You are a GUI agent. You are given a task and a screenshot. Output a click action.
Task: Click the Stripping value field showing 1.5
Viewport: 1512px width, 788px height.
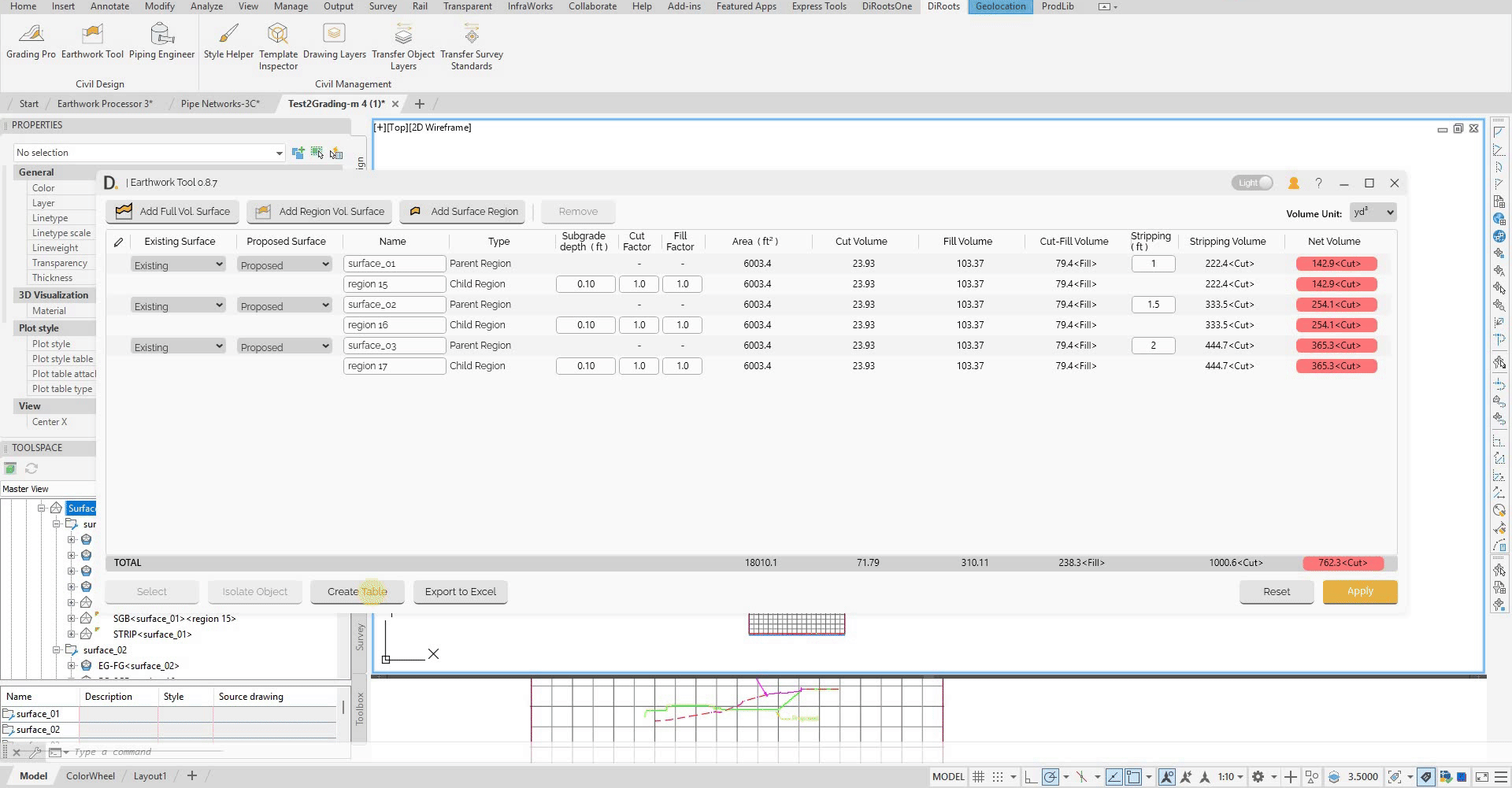pos(1153,305)
